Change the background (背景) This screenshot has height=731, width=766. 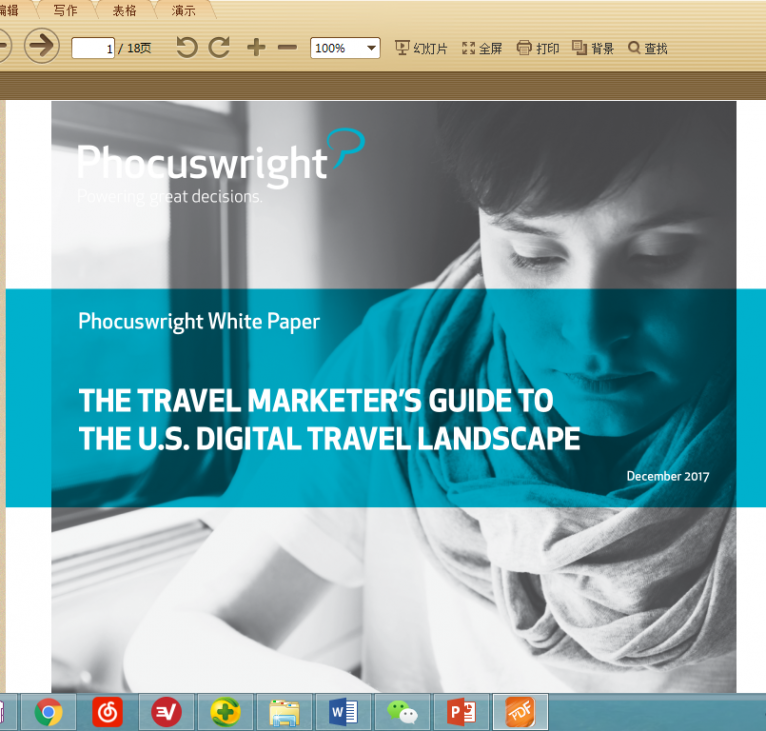pyautogui.click(x=593, y=48)
